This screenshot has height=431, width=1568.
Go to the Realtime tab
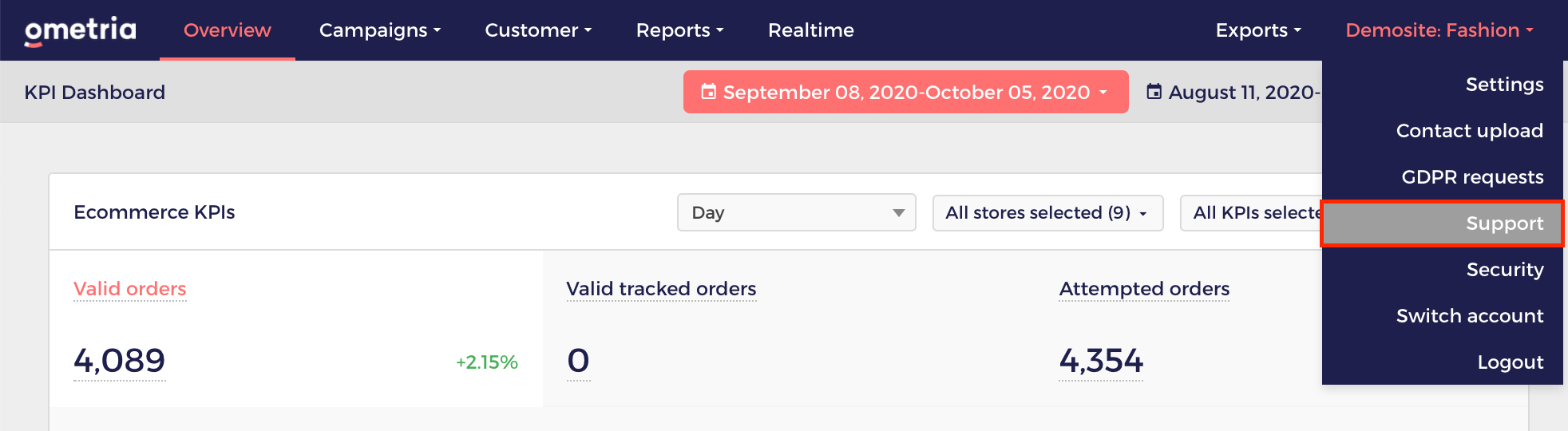pos(810,30)
